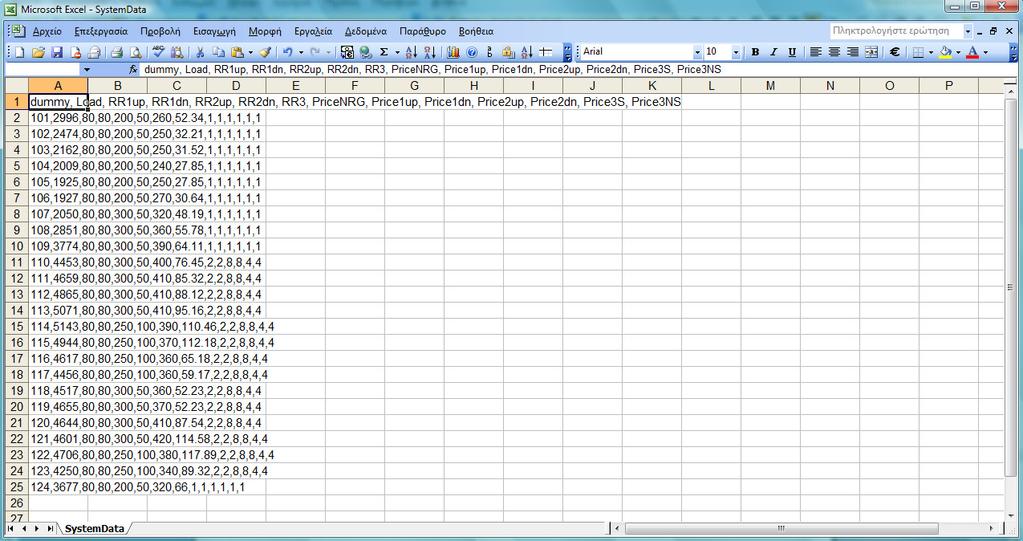Select the cell starting 124,3677
The image size is (1023, 541).
point(58,487)
